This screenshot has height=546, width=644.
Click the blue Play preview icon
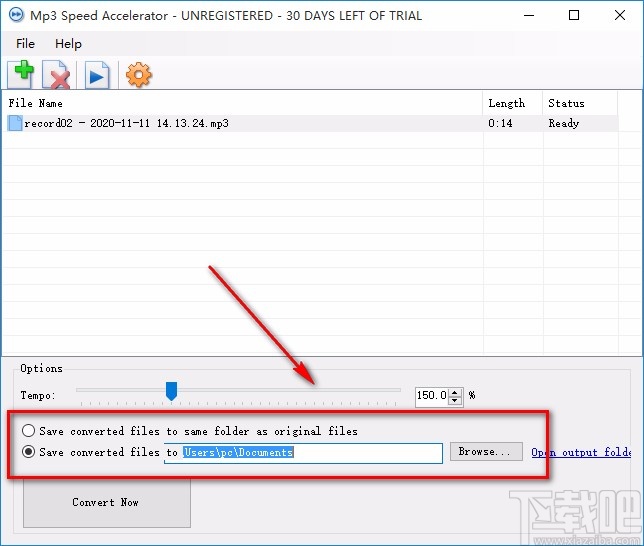97,75
